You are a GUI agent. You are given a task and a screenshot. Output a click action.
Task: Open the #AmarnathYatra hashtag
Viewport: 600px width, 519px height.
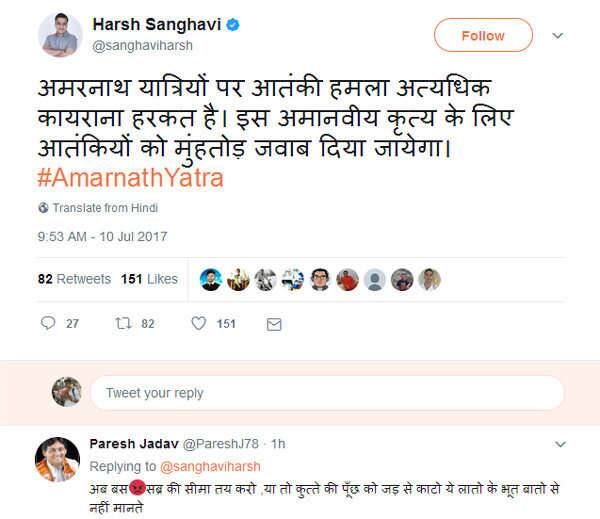[x=130, y=178]
